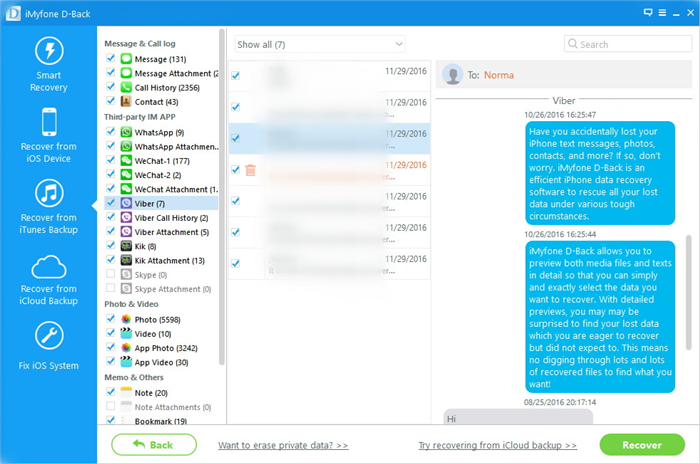Click the App Photo (3242) icon

tap(126, 348)
